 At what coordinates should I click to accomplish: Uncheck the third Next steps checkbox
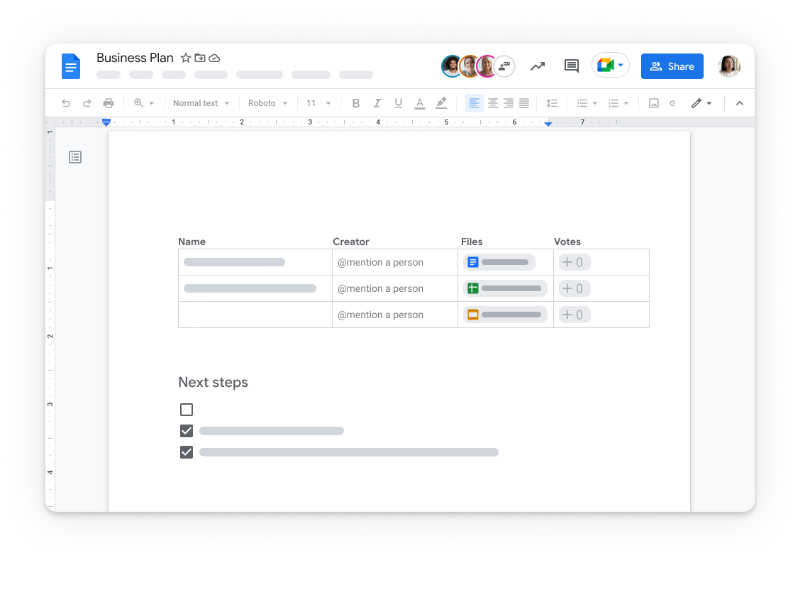186,452
